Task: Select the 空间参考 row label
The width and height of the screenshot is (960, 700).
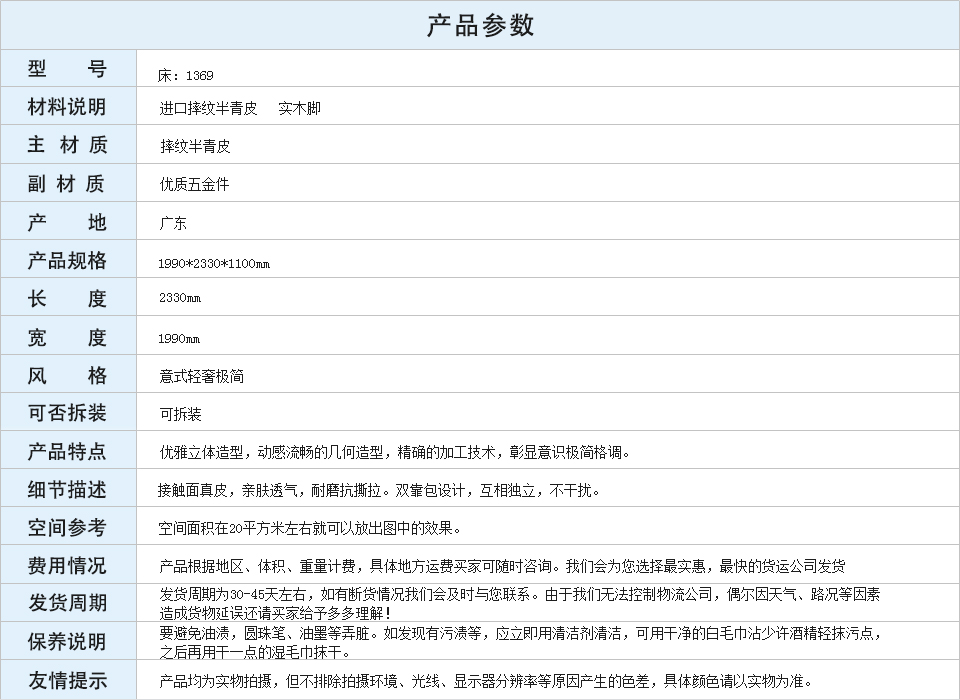Action: (67, 527)
